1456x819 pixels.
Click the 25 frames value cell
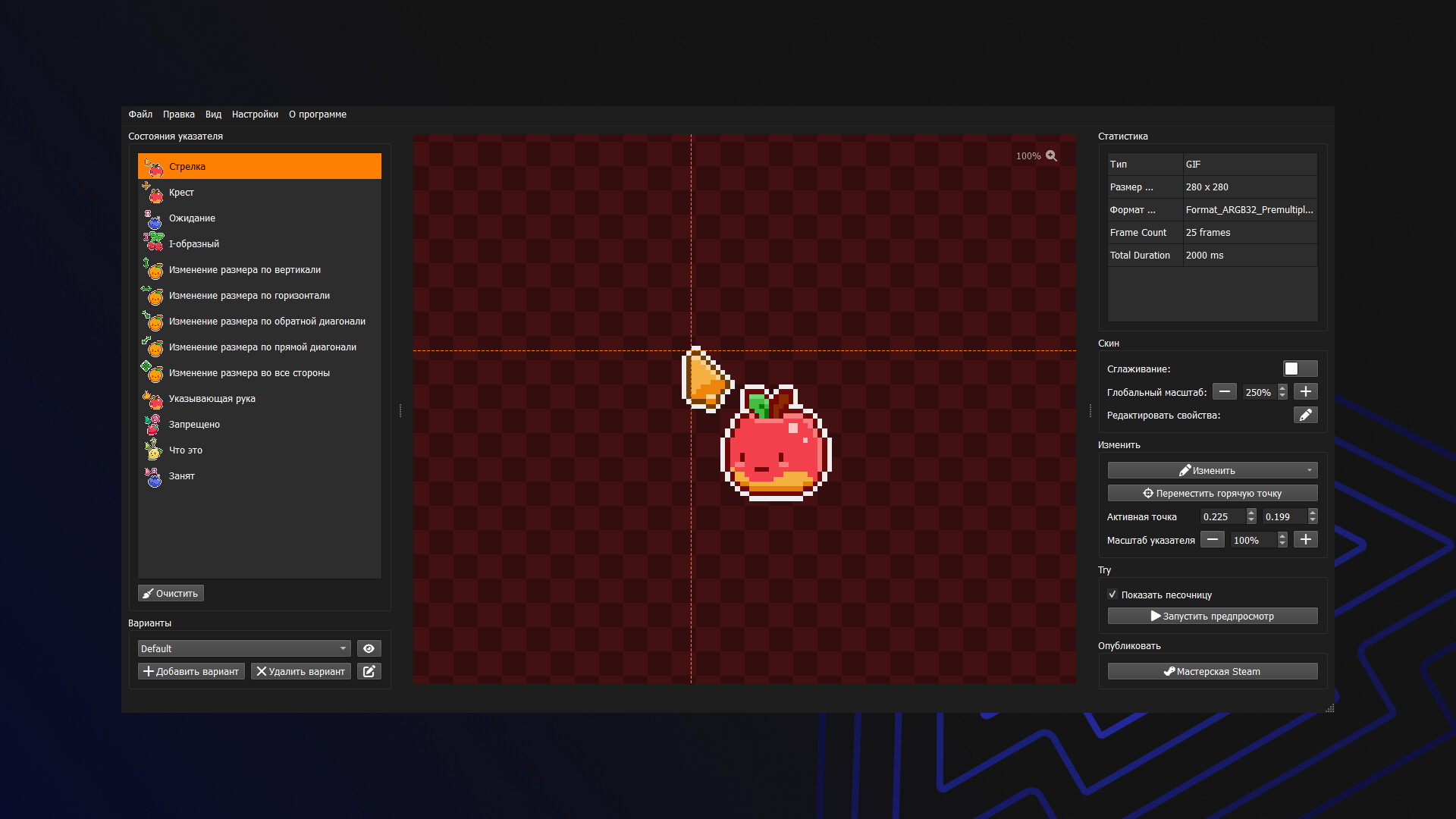click(x=1250, y=233)
